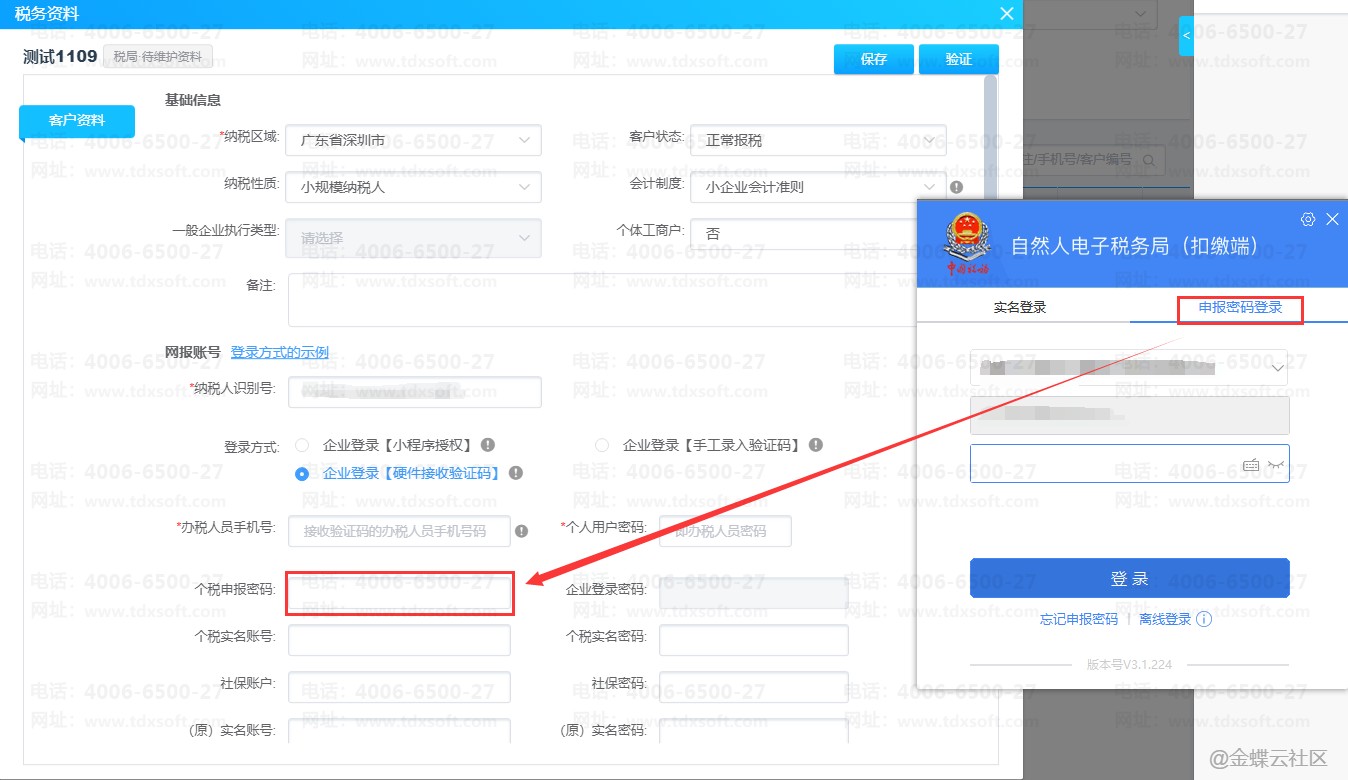Switch to 申报密码登录 tab
Image resolution: width=1348 pixels, height=780 pixels.
(1240, 308)
